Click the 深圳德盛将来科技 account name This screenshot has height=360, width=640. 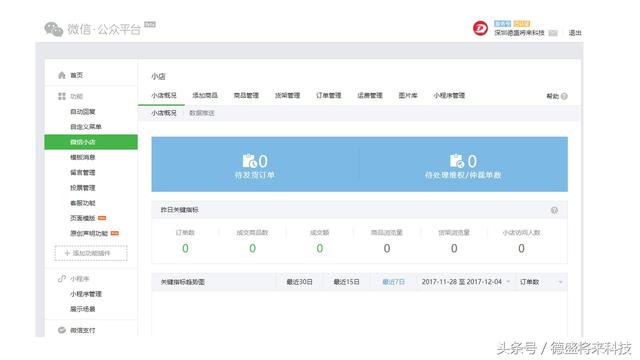(520, 33)
